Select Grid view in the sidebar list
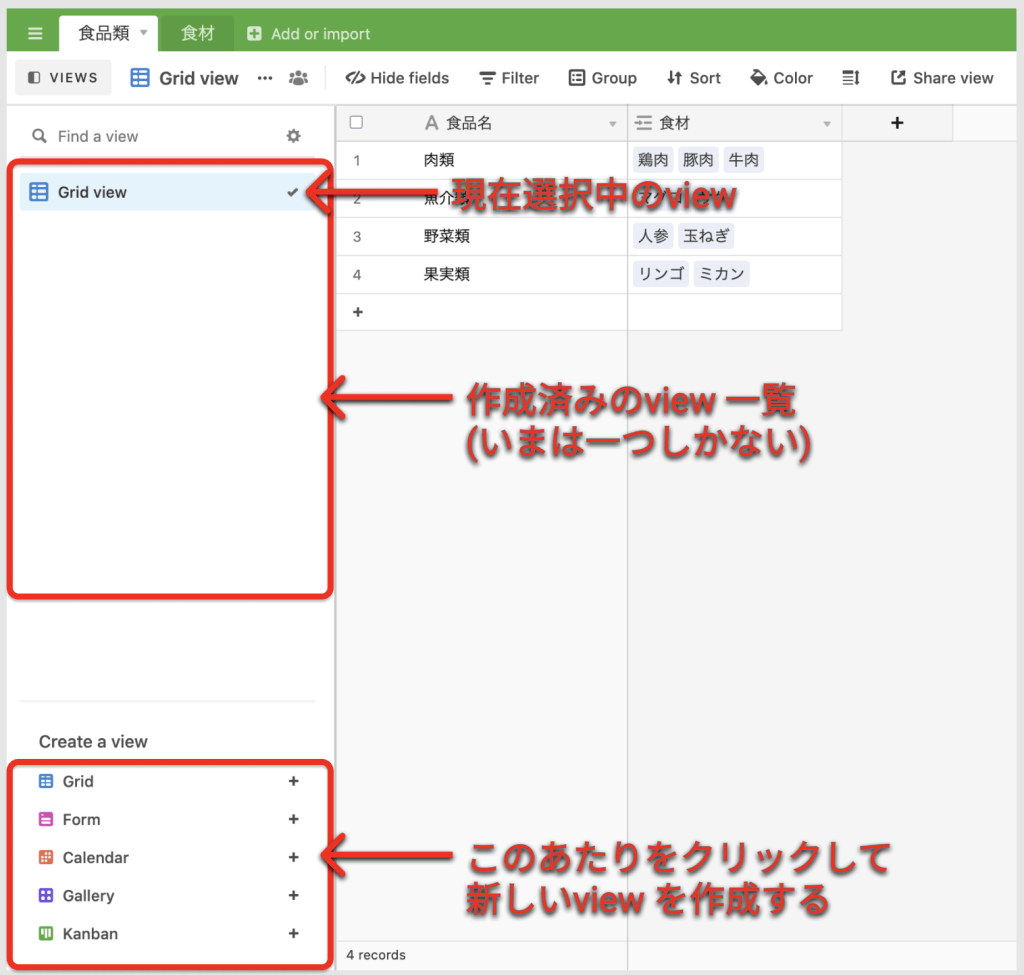 [x=92, y=192]
